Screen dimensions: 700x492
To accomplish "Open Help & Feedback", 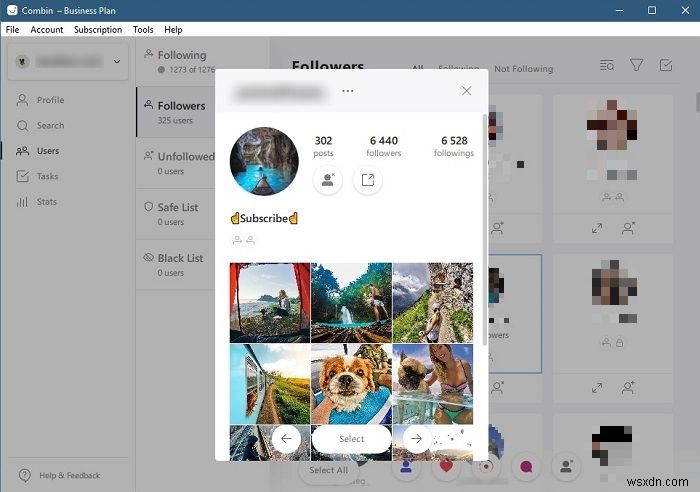I will click(x=60, y=475).
